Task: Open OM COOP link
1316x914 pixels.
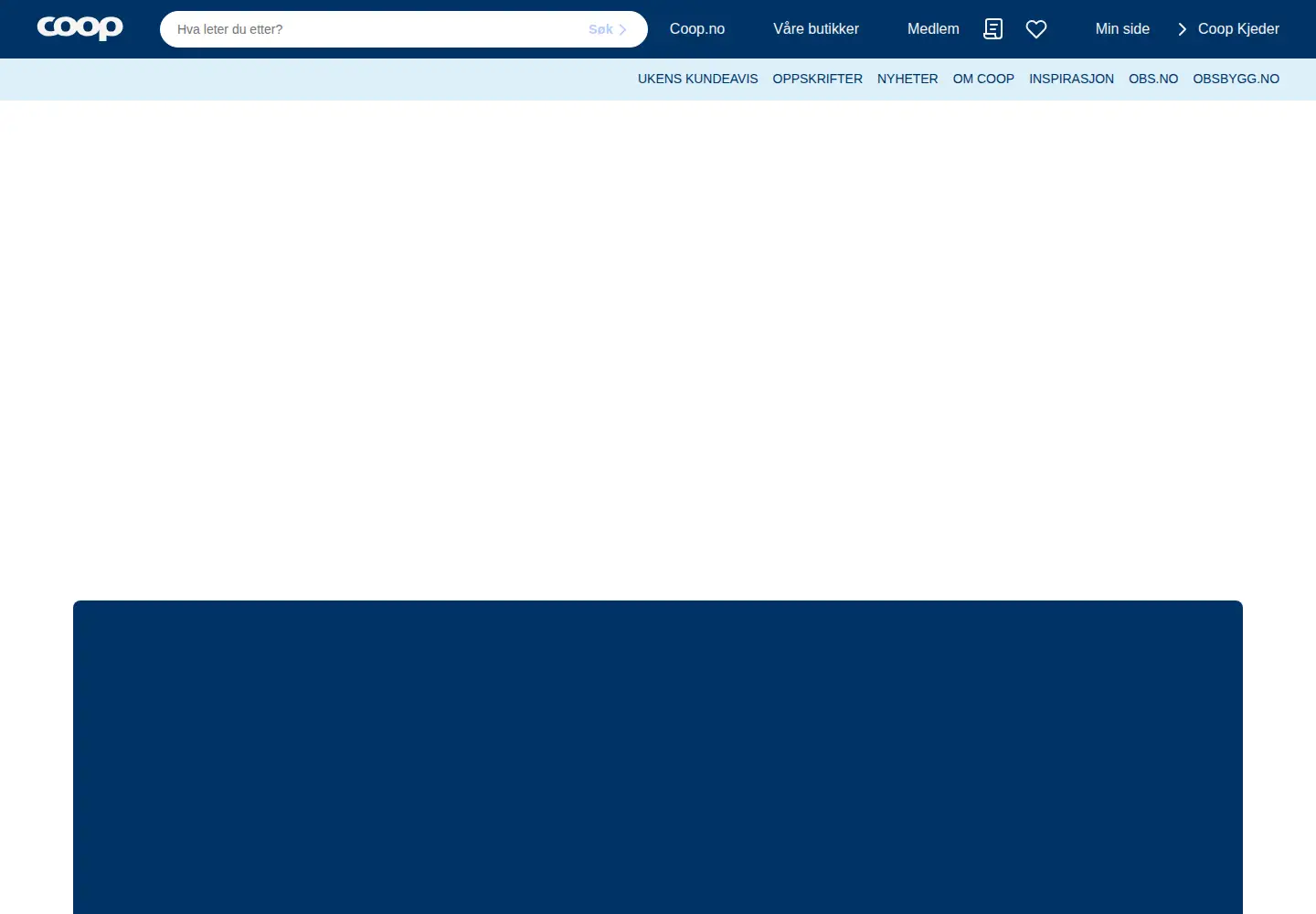Action: click(x=983, y=79)
